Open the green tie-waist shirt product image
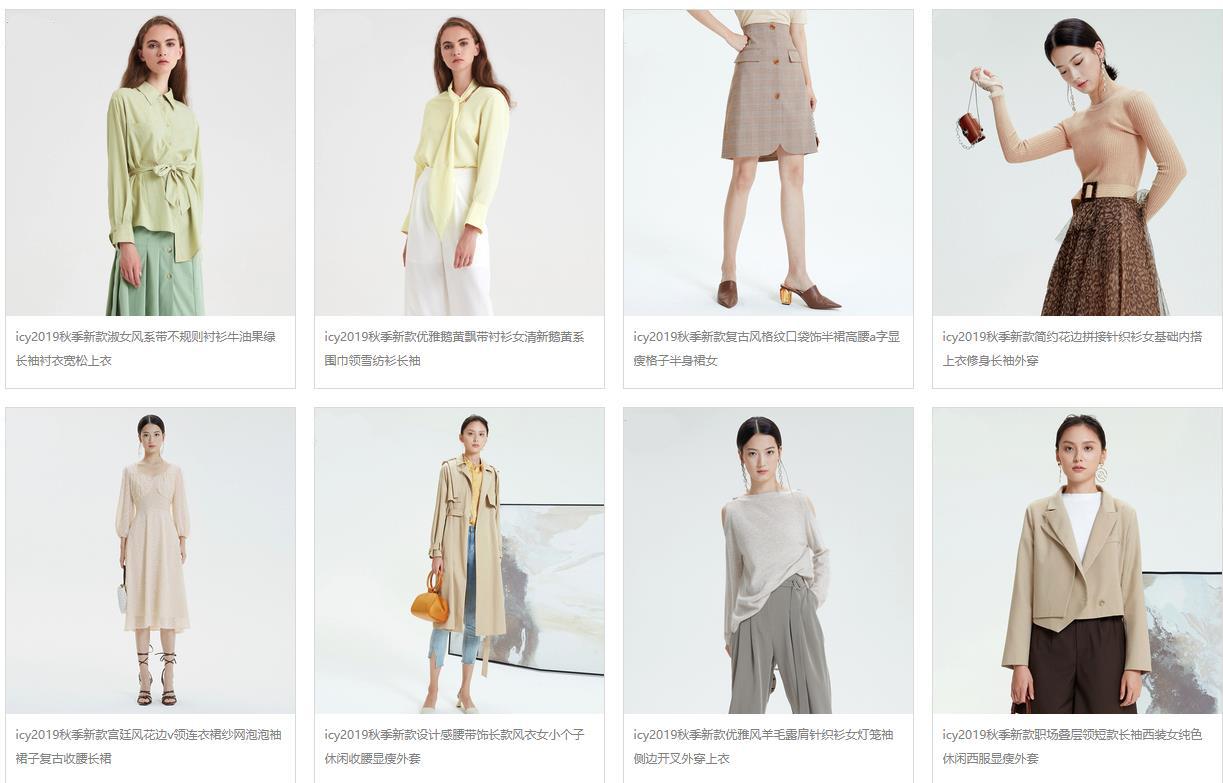Viewport: 1223px width, 783px height. [150, 163]
